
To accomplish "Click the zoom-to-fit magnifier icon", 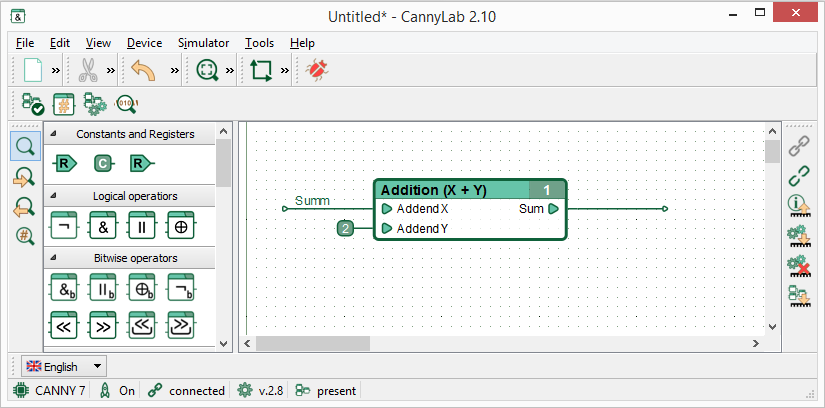I will click(x=207, y=69).
